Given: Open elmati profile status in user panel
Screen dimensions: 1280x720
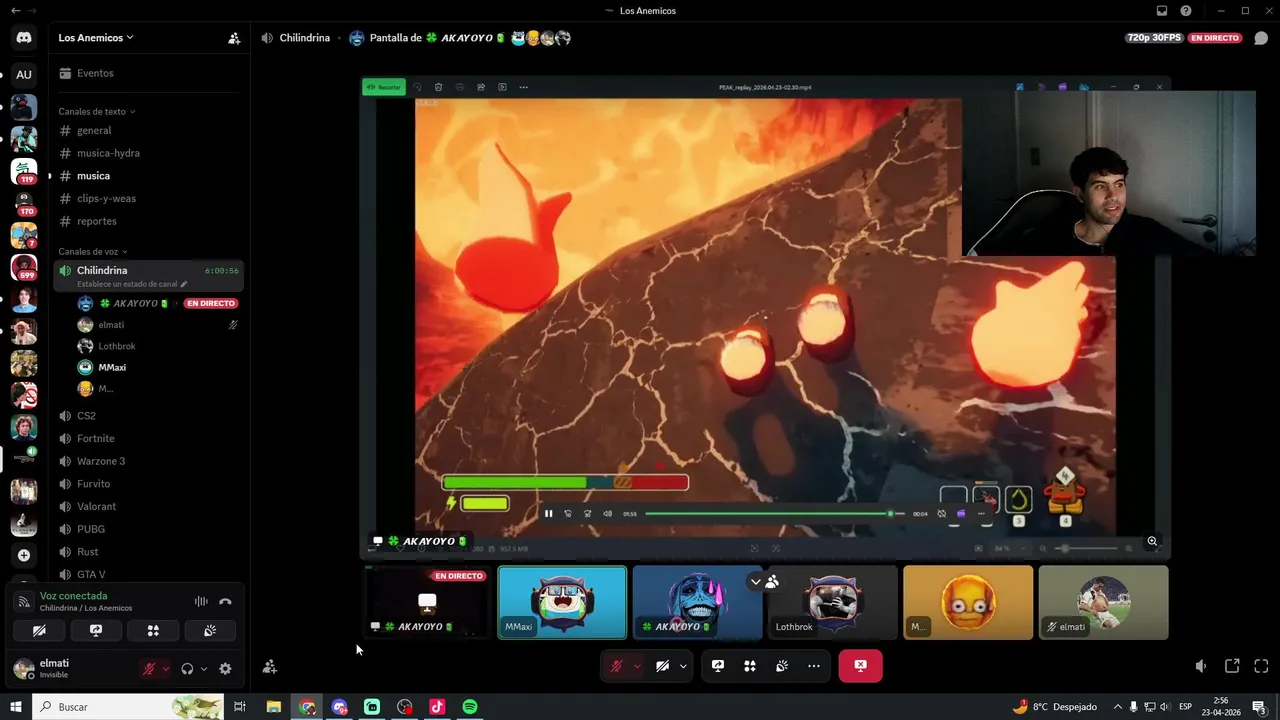Looking at the screenshot, I should tap(55, 668).
